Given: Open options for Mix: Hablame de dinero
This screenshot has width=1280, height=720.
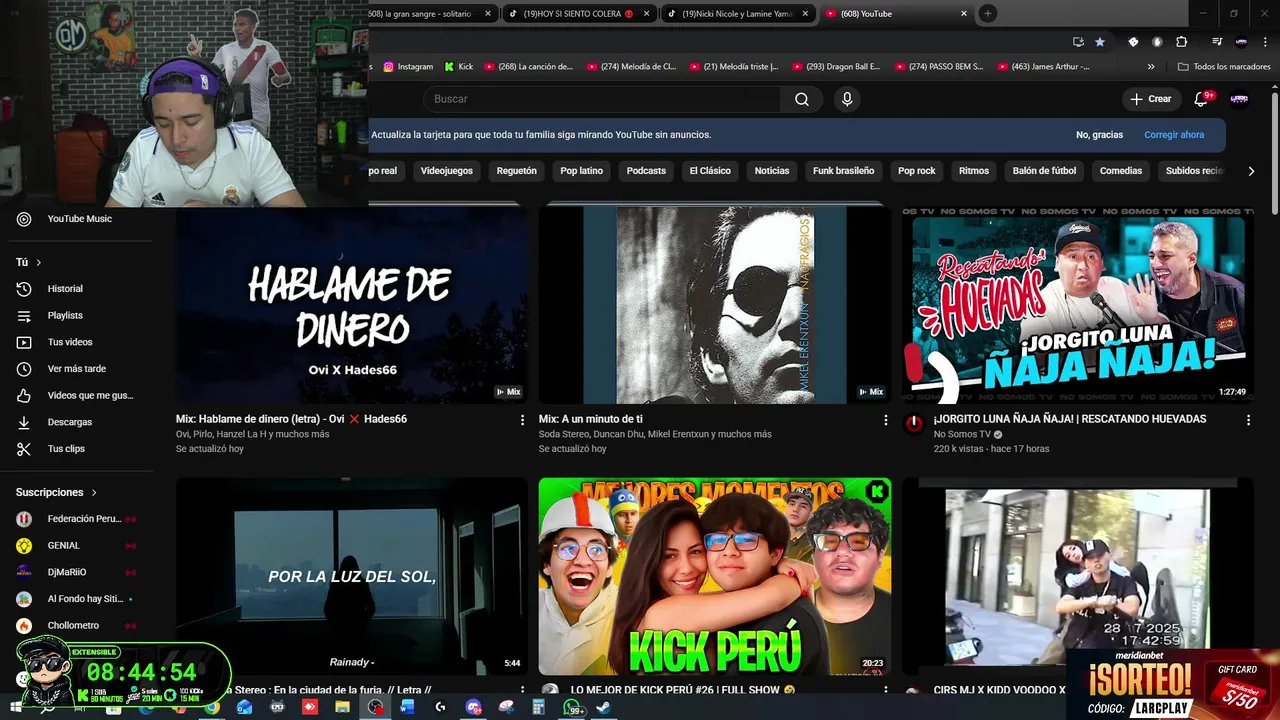Looking at the screenshot, I should pyautogui.click(x=522, y=420).
